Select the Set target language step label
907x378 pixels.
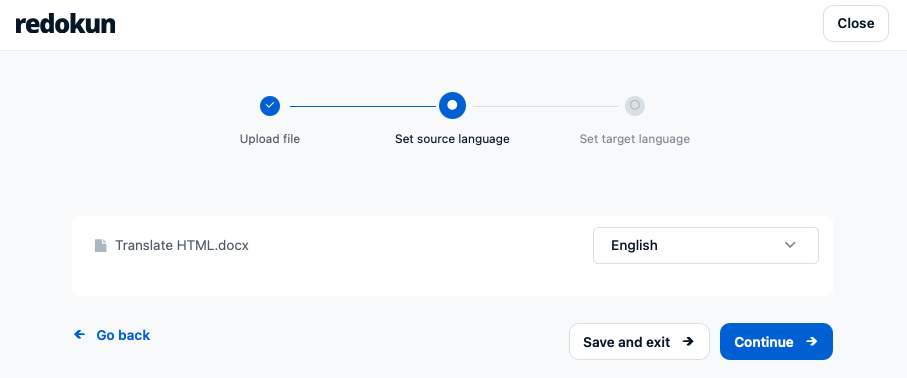tap(635, 139)
